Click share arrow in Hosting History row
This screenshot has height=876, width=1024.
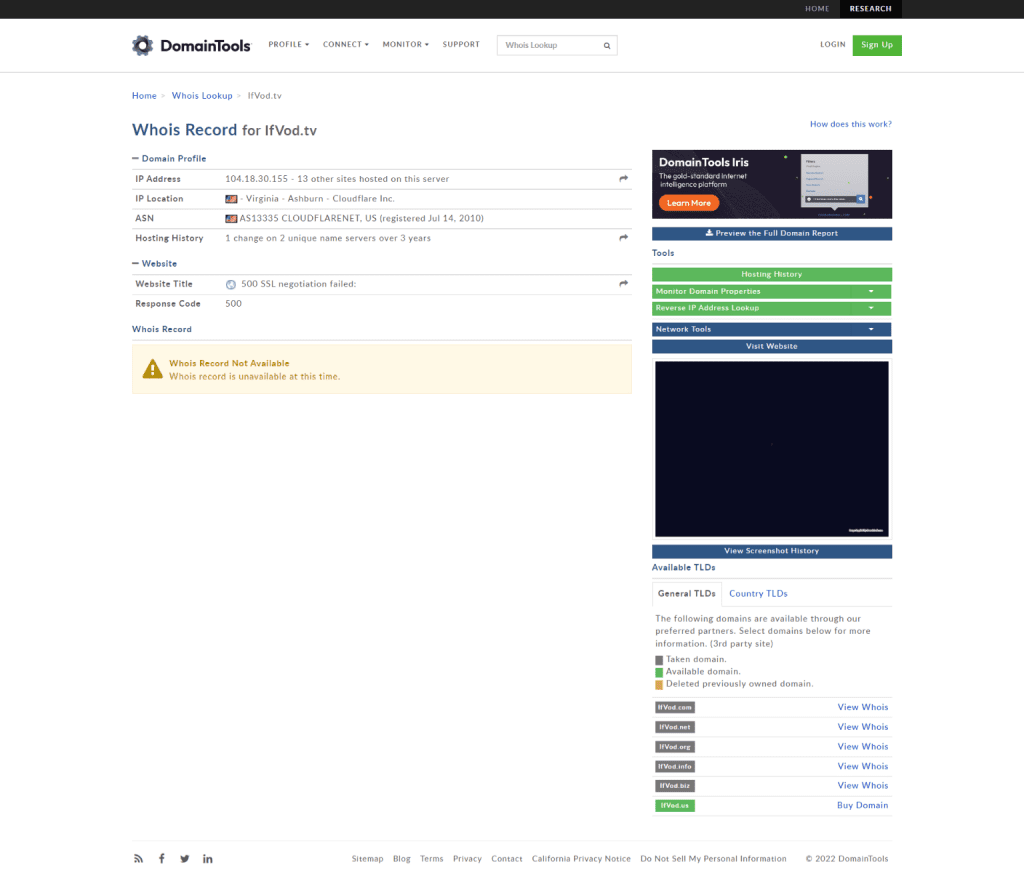624,238
